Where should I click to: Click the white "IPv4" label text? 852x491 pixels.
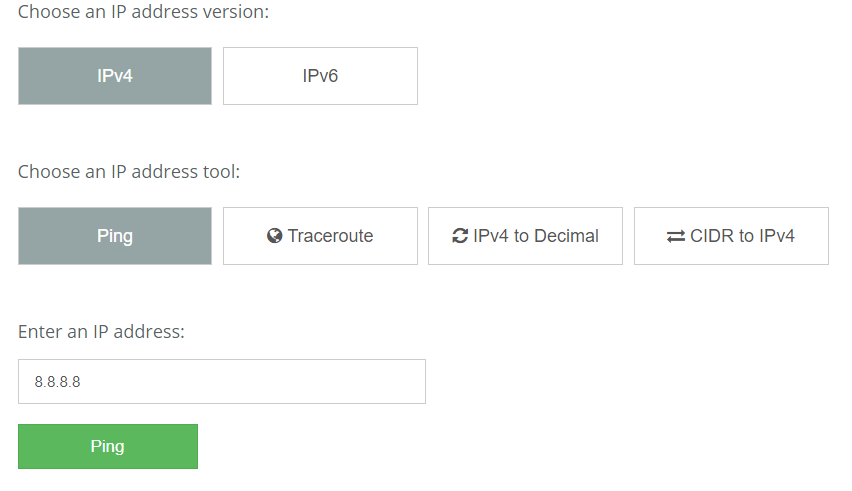coord(115,76)
